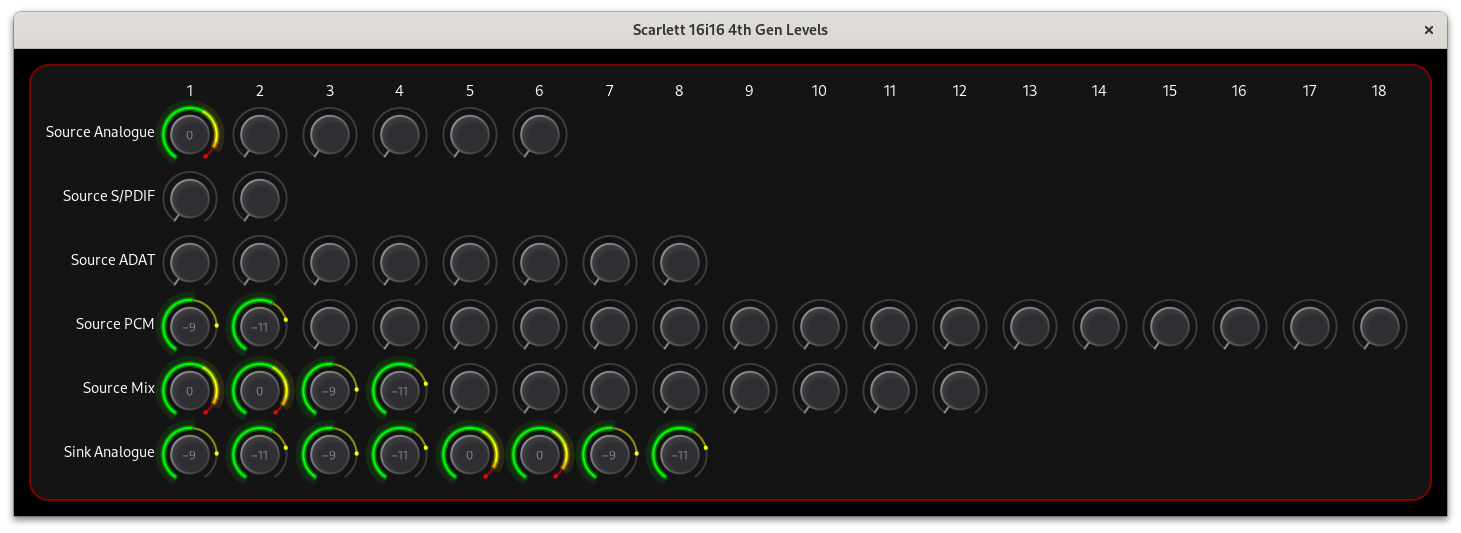Screen dimensions: 1461x533
Task: Click the Source Analogue 6 level dial
Action: [x=540, y=133]
